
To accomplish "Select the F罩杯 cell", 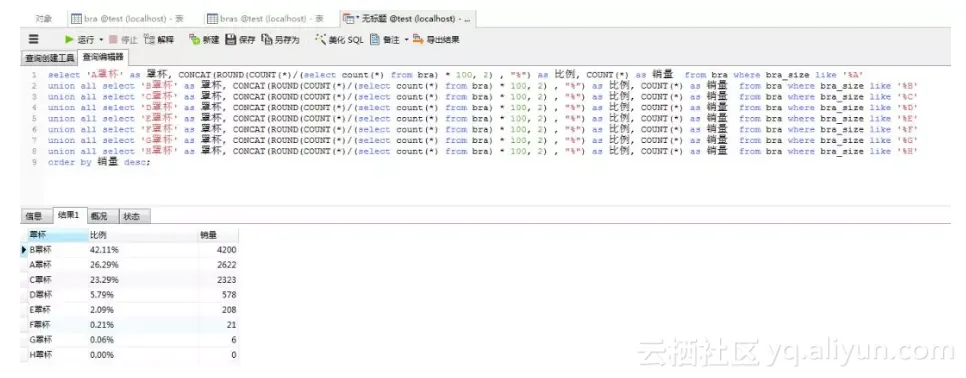I will pyautogui.click(x=57, y=325).
